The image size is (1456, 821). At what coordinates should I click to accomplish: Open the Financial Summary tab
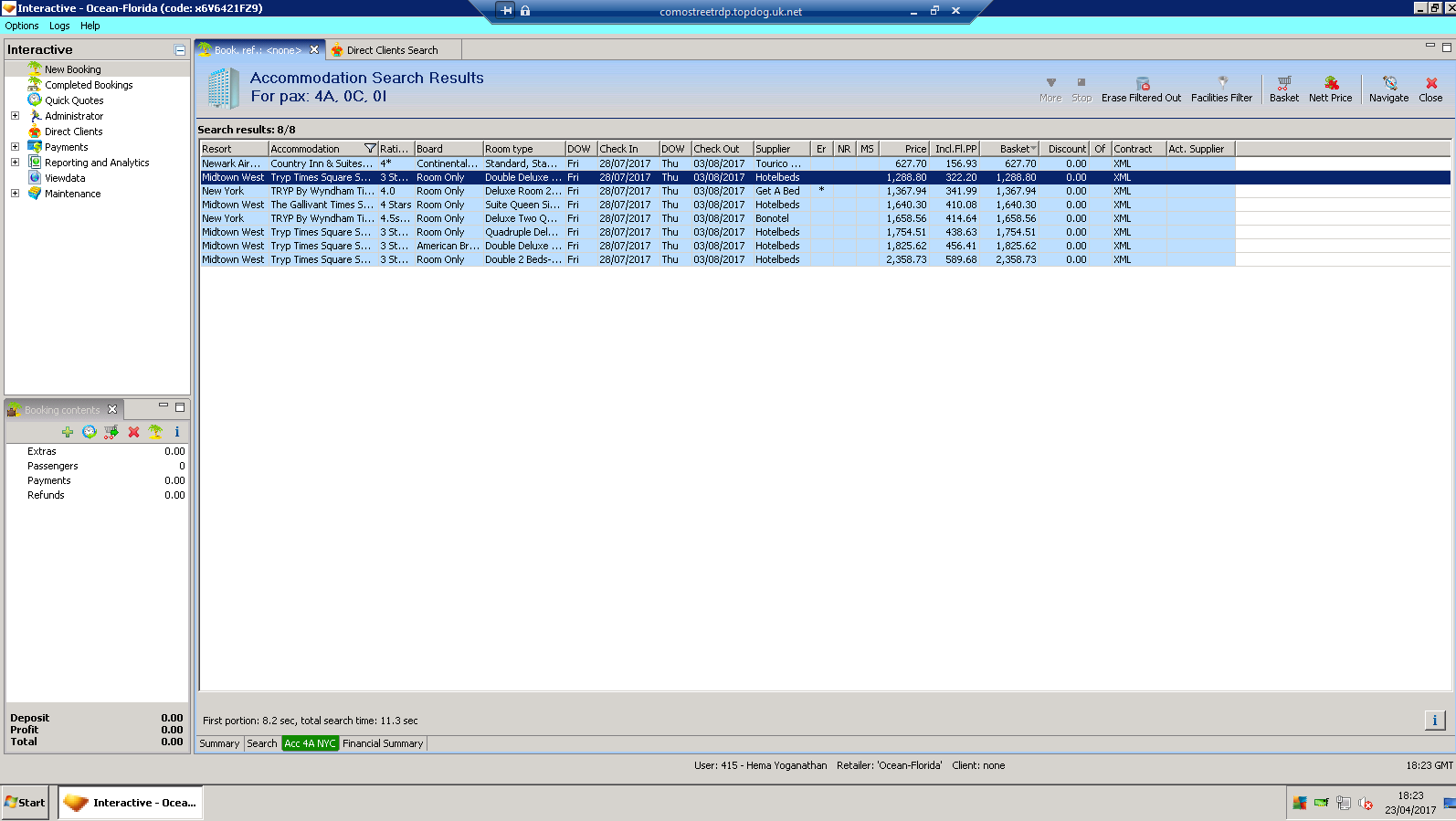click(383, 743)
